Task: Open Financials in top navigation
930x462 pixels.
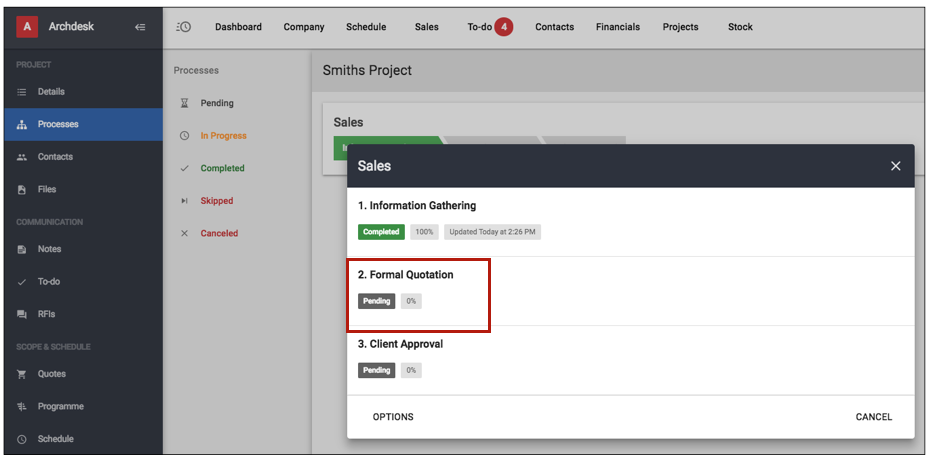Action: point(618,27)
